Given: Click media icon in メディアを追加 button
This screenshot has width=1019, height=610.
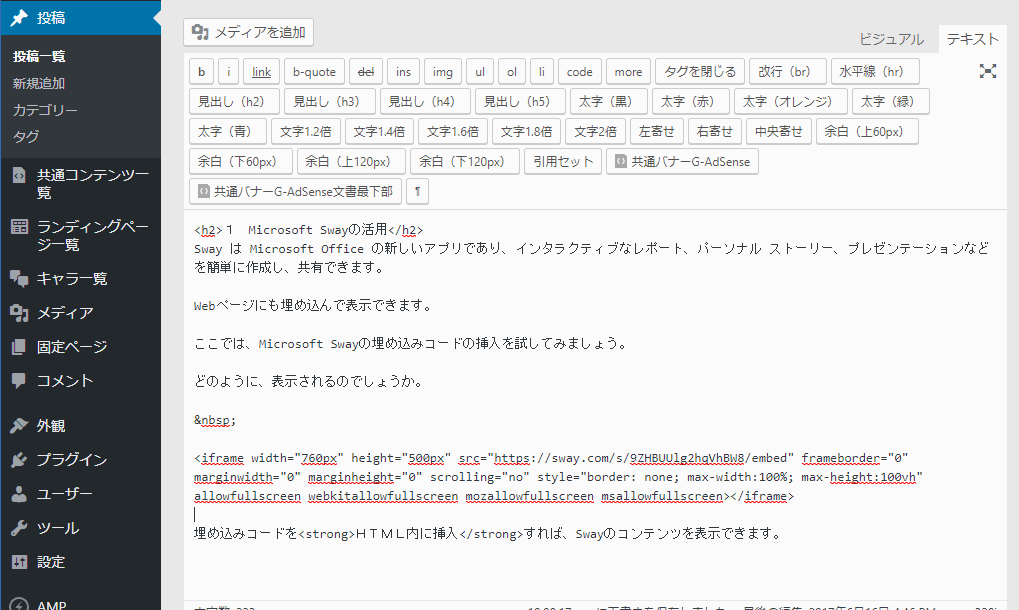Looking at the screenshot, I should tap(200, 32).
